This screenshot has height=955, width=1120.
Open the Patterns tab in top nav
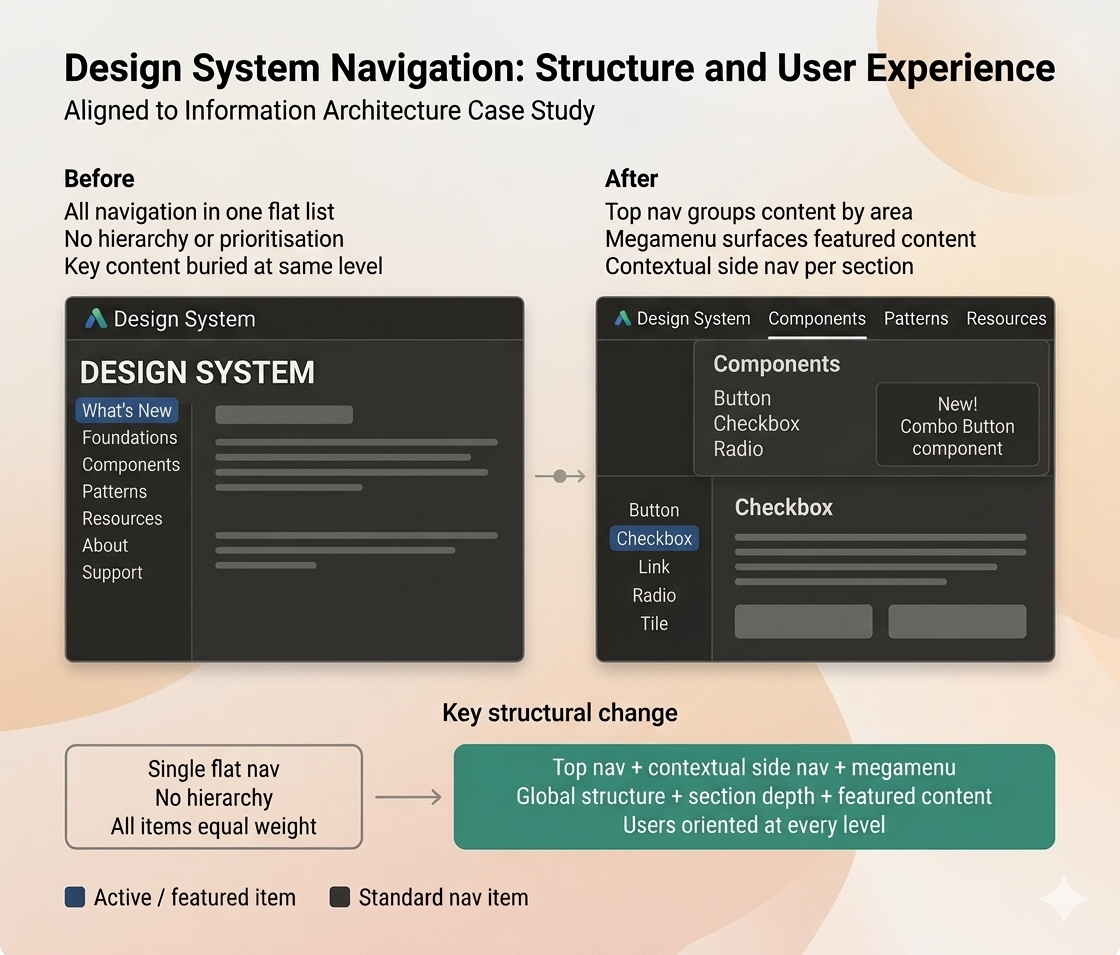(916, 319)
